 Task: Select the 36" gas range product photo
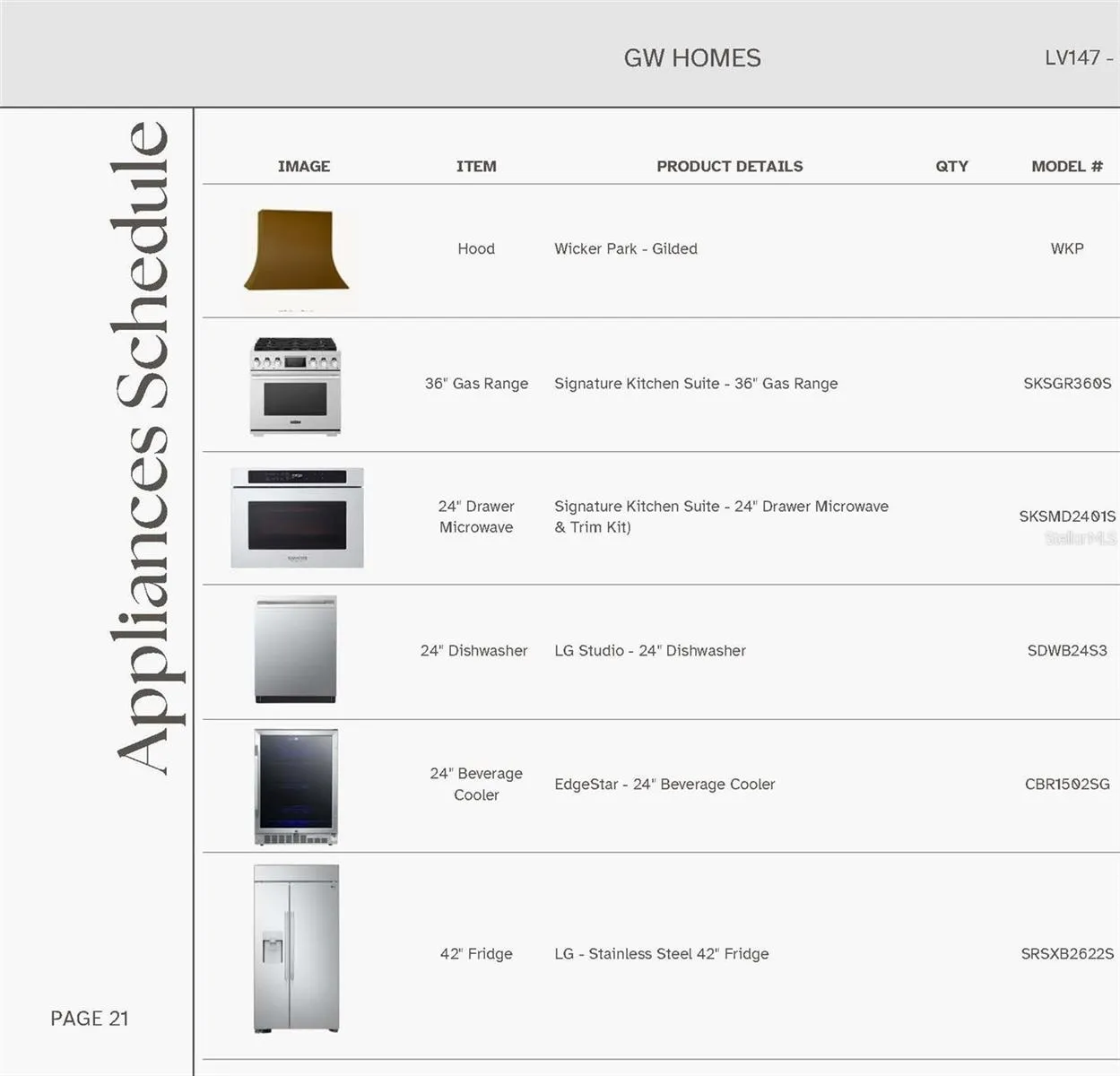point(296,386)
